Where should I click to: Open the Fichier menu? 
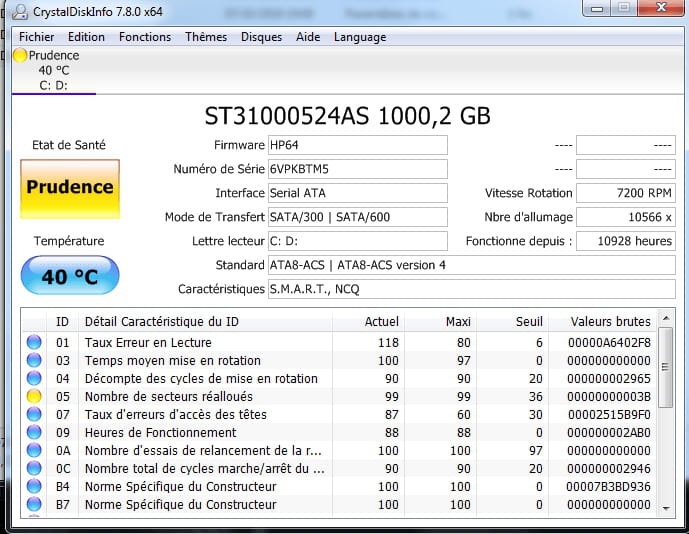(37, 37)
